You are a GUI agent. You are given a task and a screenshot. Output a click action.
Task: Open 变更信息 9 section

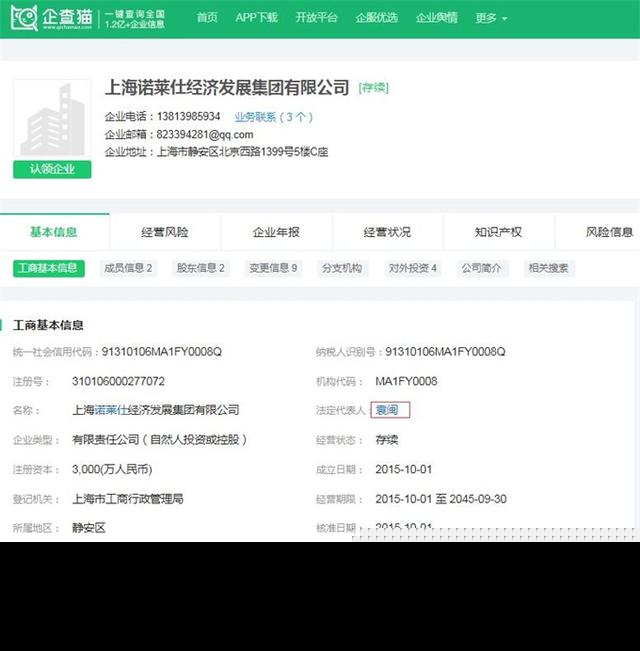click(273, 268)
